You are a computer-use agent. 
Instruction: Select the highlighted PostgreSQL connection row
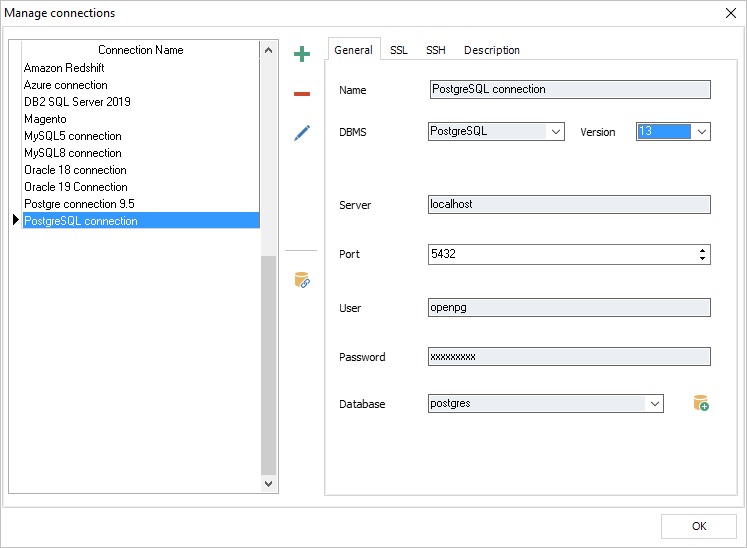[x=141, y=221]
